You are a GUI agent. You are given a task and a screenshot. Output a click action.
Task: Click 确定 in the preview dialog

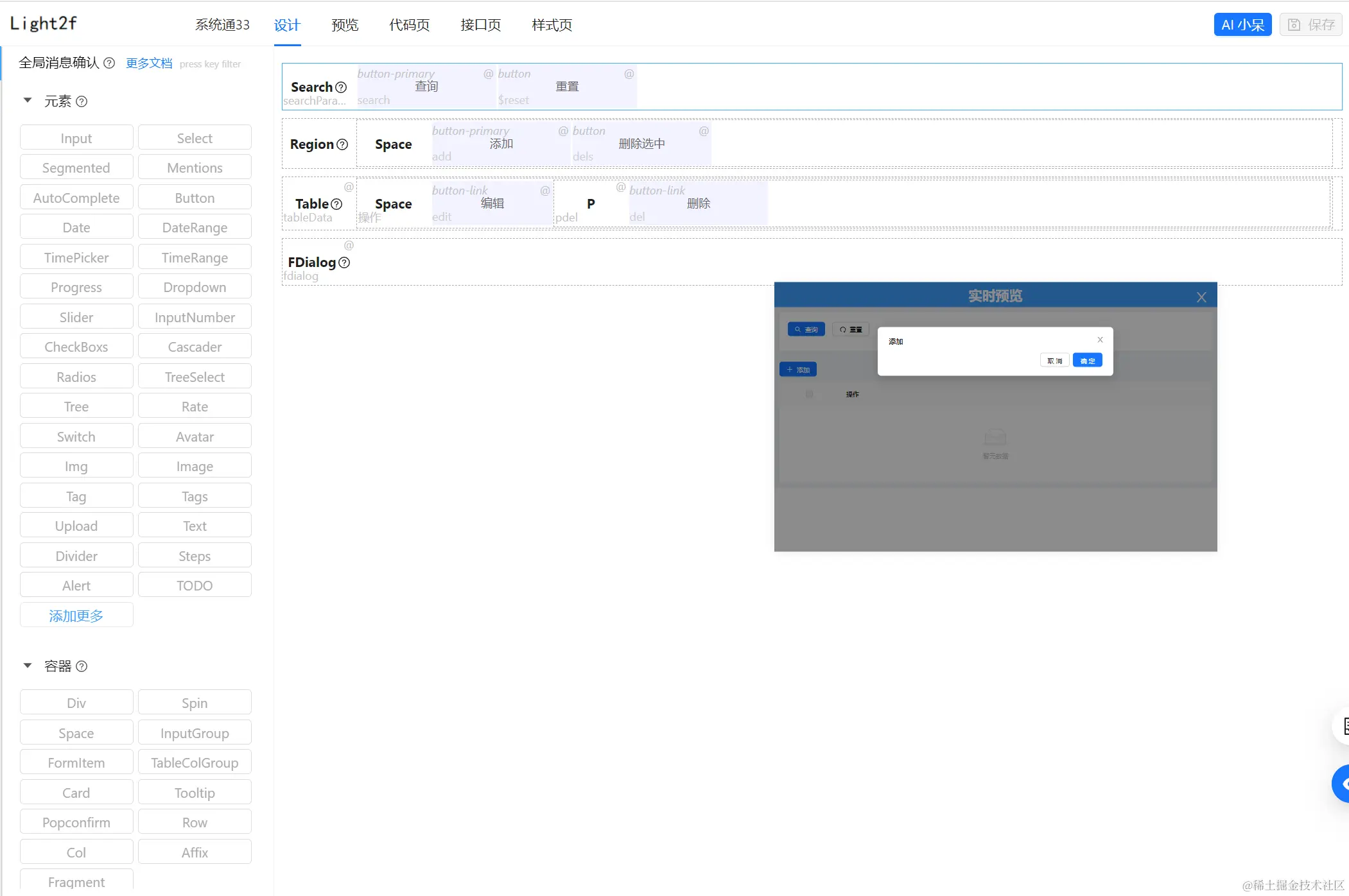[1087, 361]
